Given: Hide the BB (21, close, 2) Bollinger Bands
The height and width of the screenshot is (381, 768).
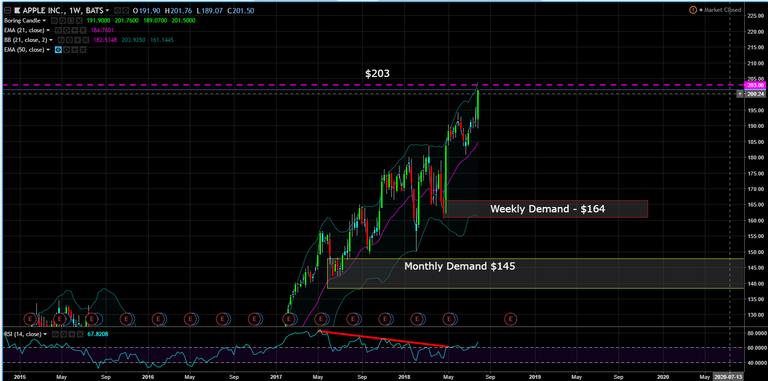Looking at the screenshot, I should click(x=61, y=40).
